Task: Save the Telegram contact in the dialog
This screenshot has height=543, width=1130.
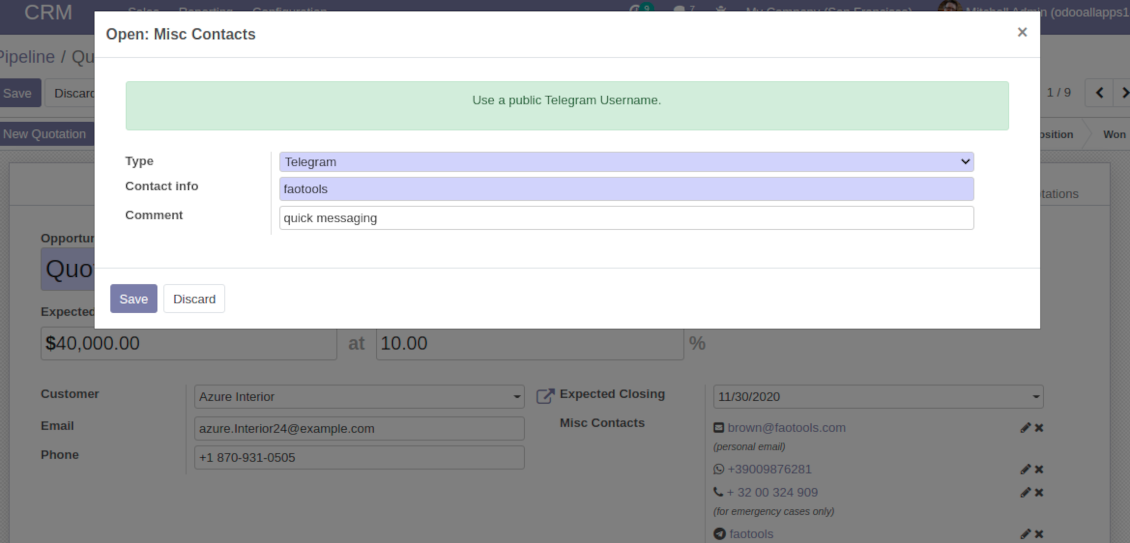Action: point(133,299)
